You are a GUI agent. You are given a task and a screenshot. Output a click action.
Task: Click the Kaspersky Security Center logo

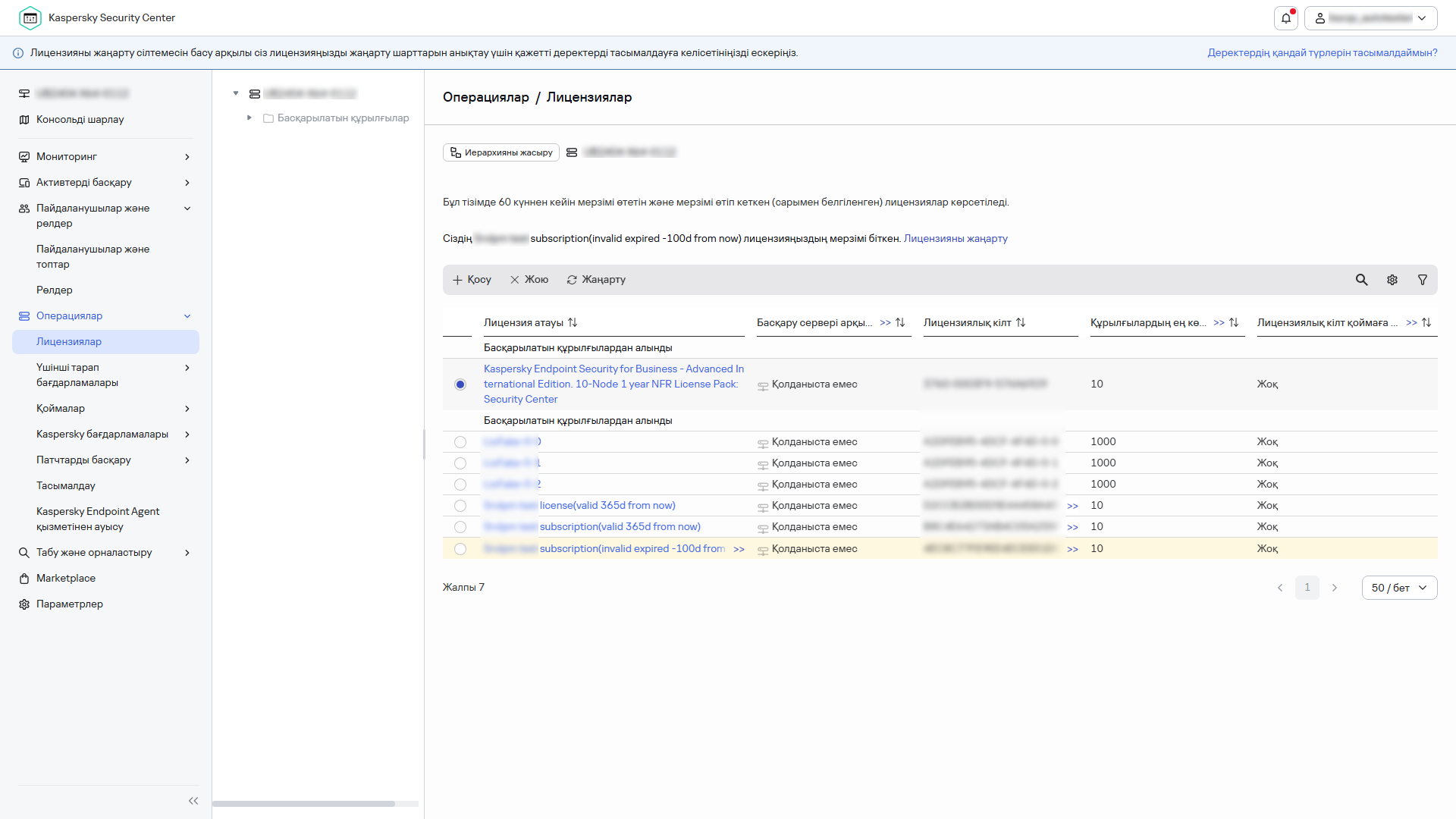(30, 18)
